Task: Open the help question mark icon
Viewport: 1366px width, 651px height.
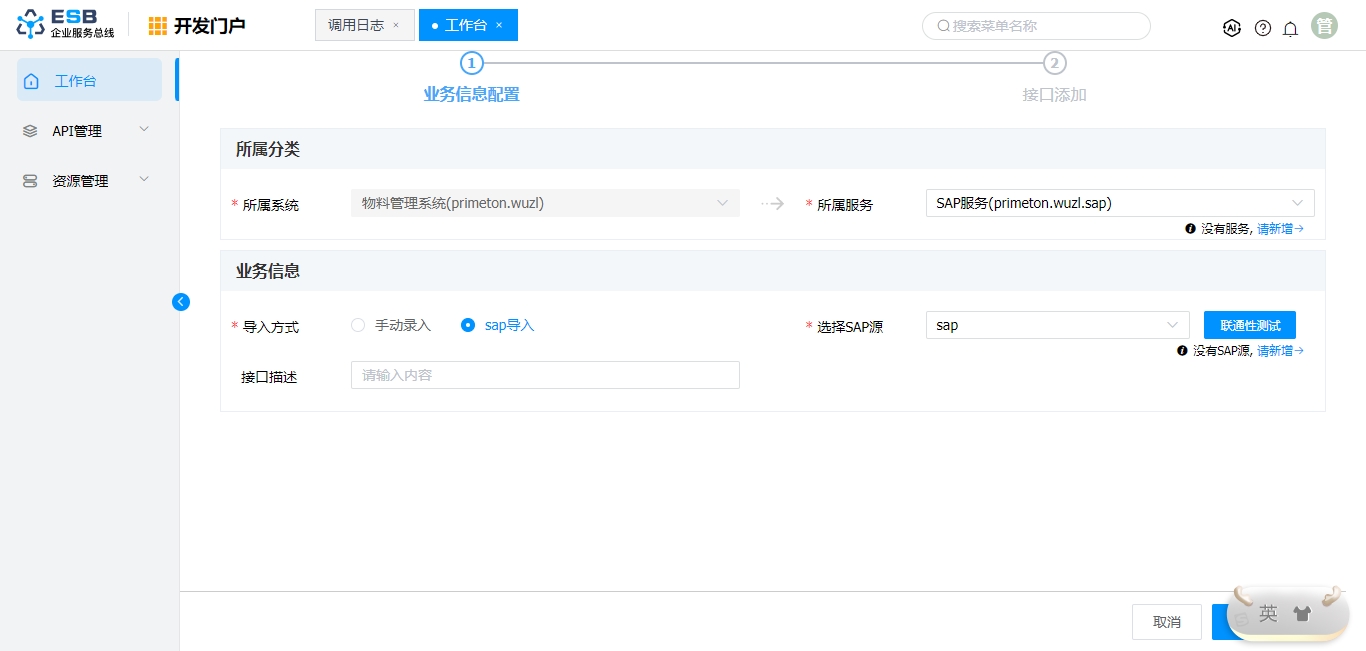Action: (x=1262, y=28)
